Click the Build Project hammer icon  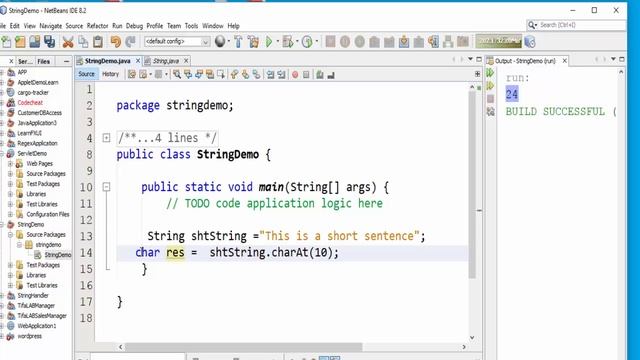pos(238,42)
